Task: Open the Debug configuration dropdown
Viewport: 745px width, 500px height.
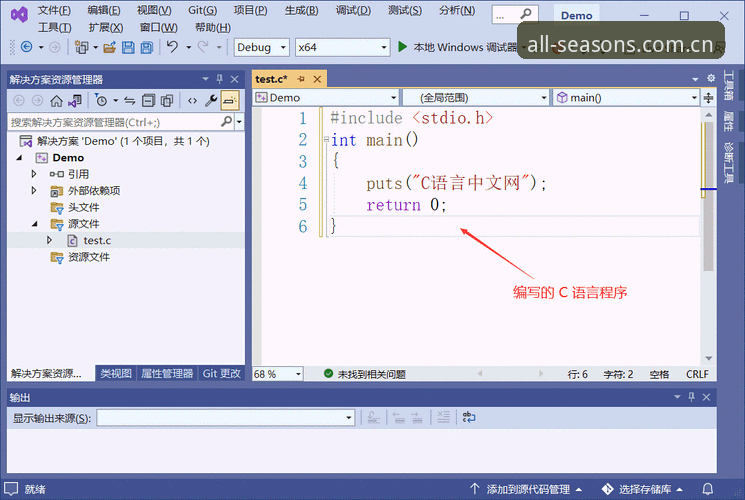Action: pos(261,47)
